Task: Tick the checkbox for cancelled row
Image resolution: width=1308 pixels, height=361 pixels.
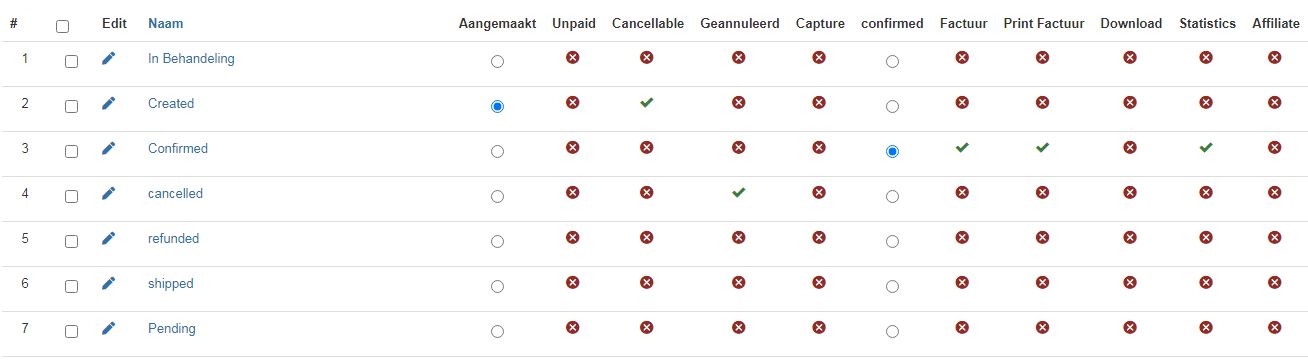Action: coord(71,196)
